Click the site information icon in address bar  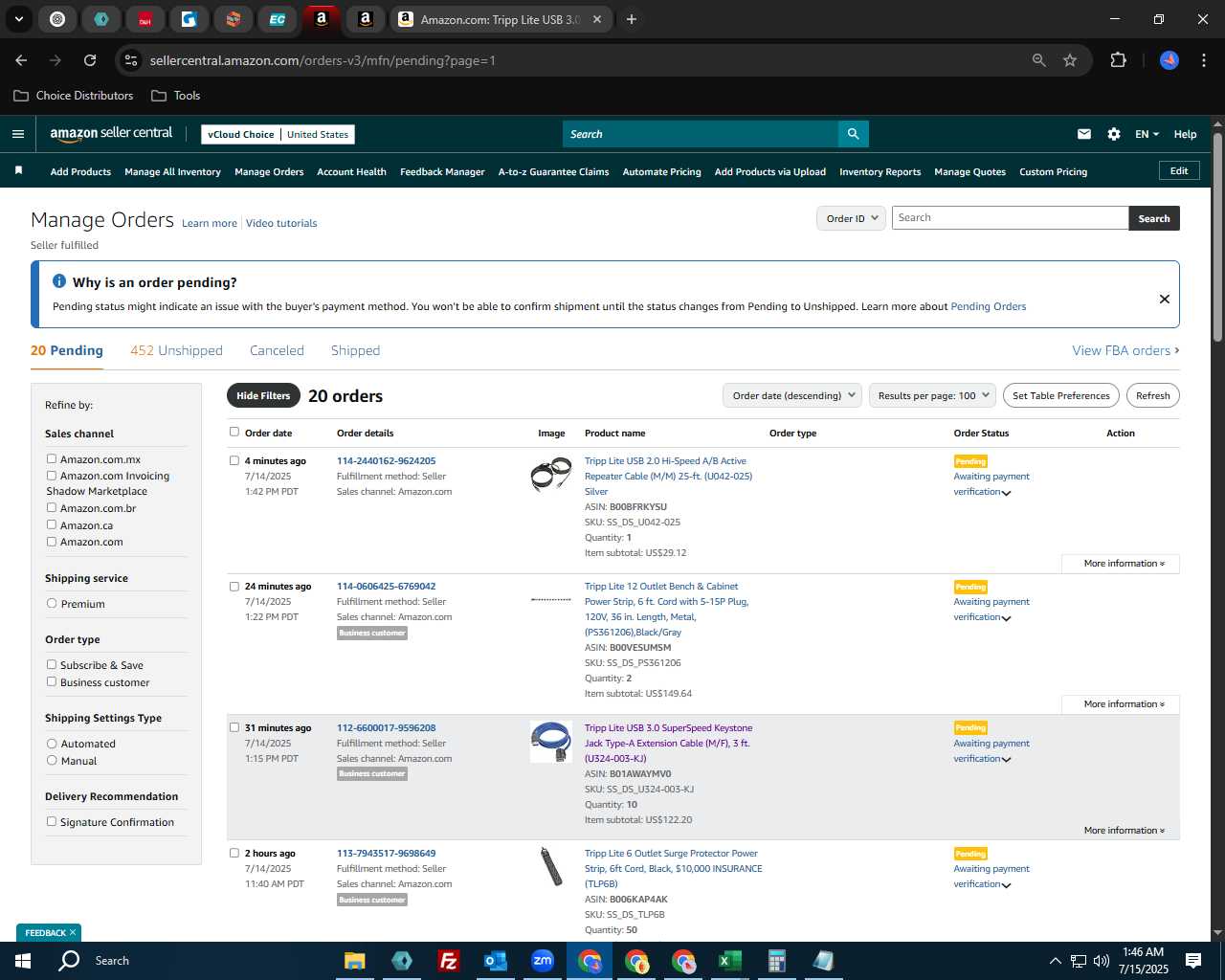(x=131, y=60)
